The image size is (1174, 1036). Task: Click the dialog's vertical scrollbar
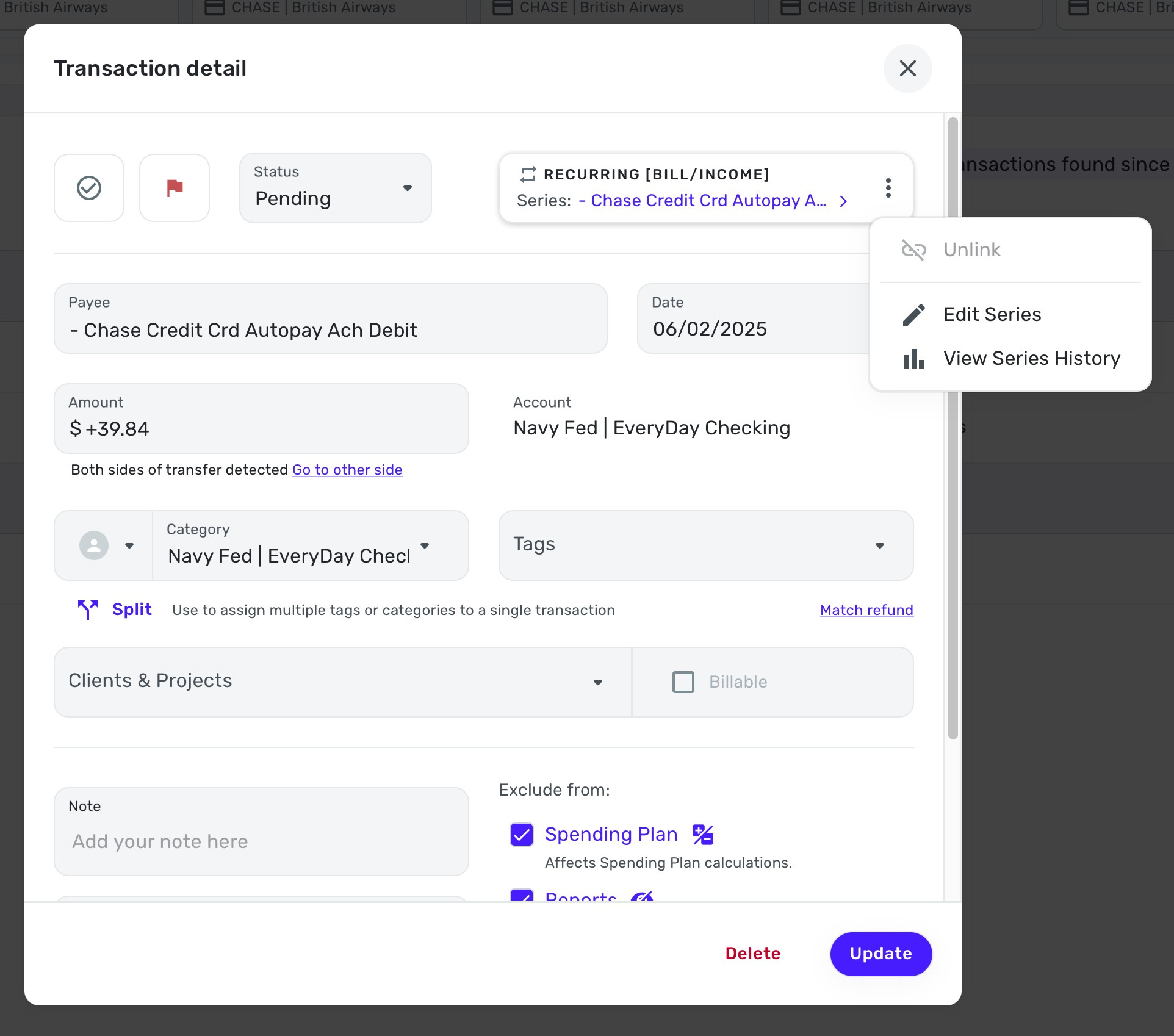click(x=953, y=428)
